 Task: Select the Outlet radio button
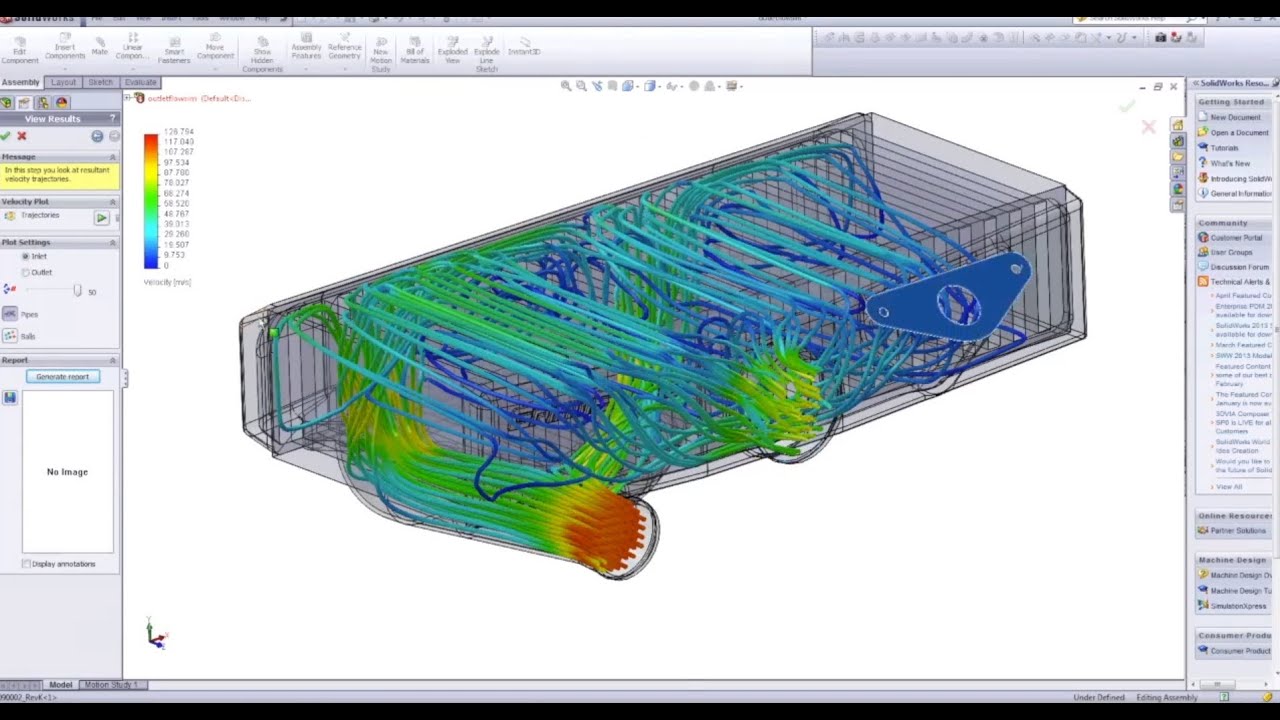[x=26, y=272]
